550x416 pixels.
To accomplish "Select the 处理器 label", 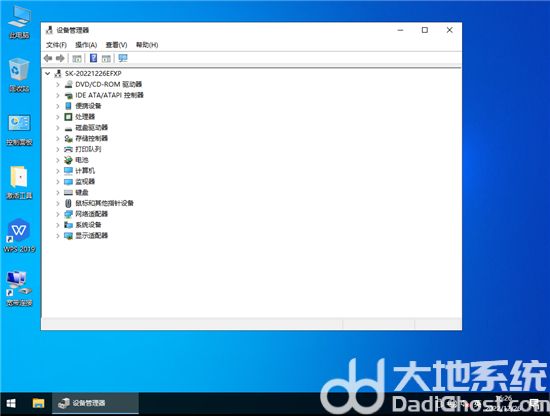I will pyautogui.click(x=85, y=117).
